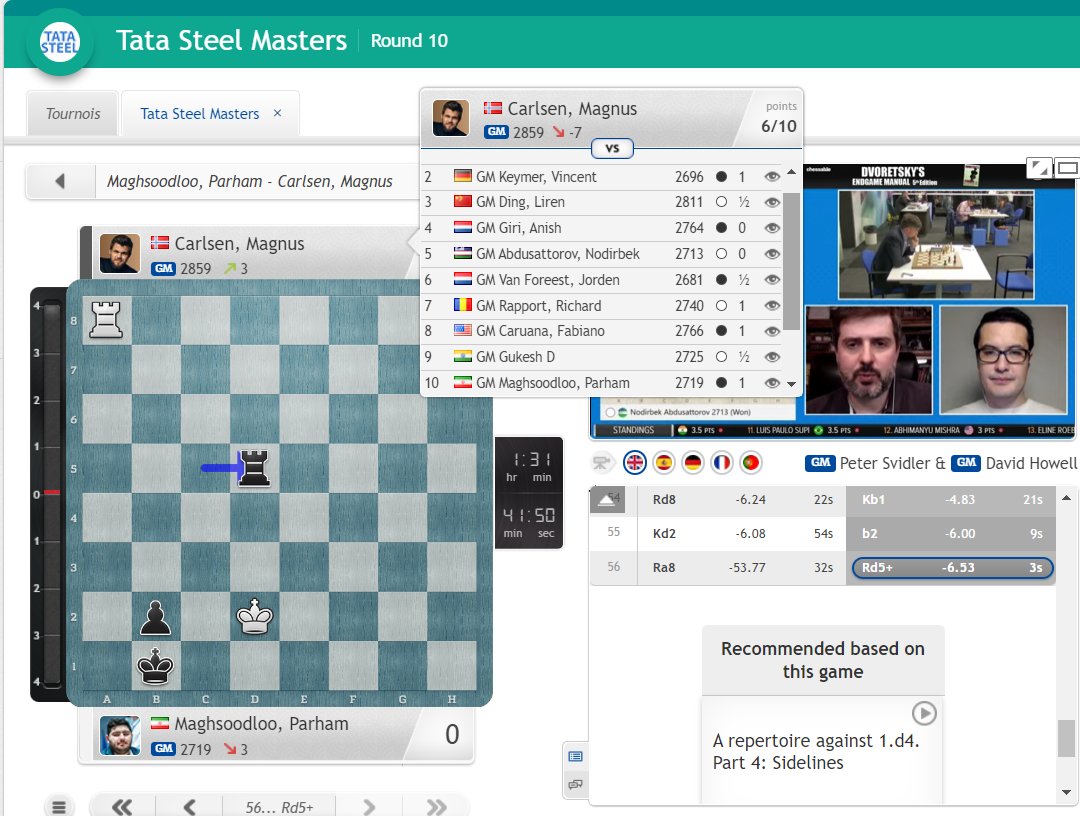The image size is (1080, 816).
Task: Open the Maghsoodloo, Parham - Carlsen, Magnus game selector
Action: 249,181
